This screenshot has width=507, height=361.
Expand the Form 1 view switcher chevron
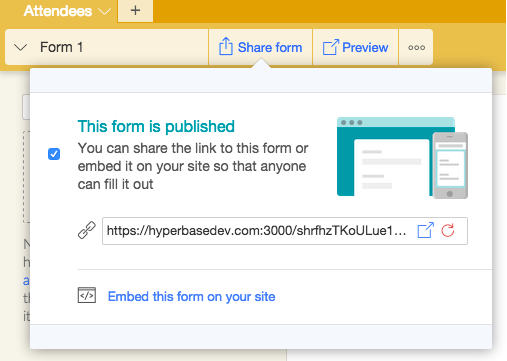coord(21,47)
